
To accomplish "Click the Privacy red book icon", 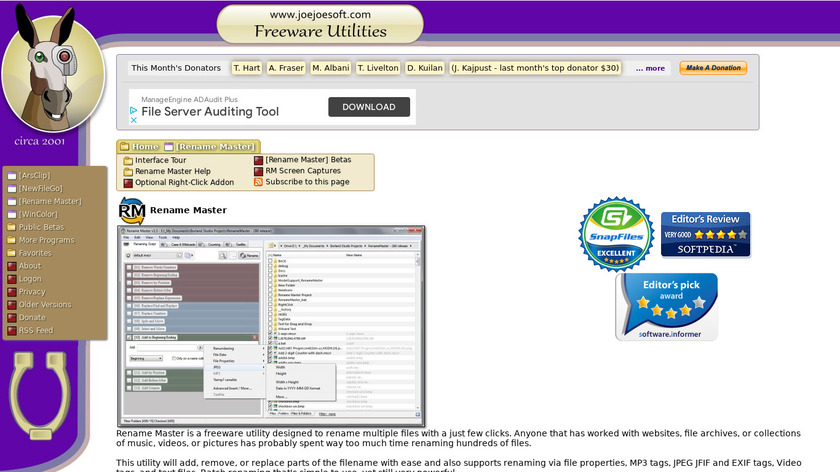I will coord(12,291).
